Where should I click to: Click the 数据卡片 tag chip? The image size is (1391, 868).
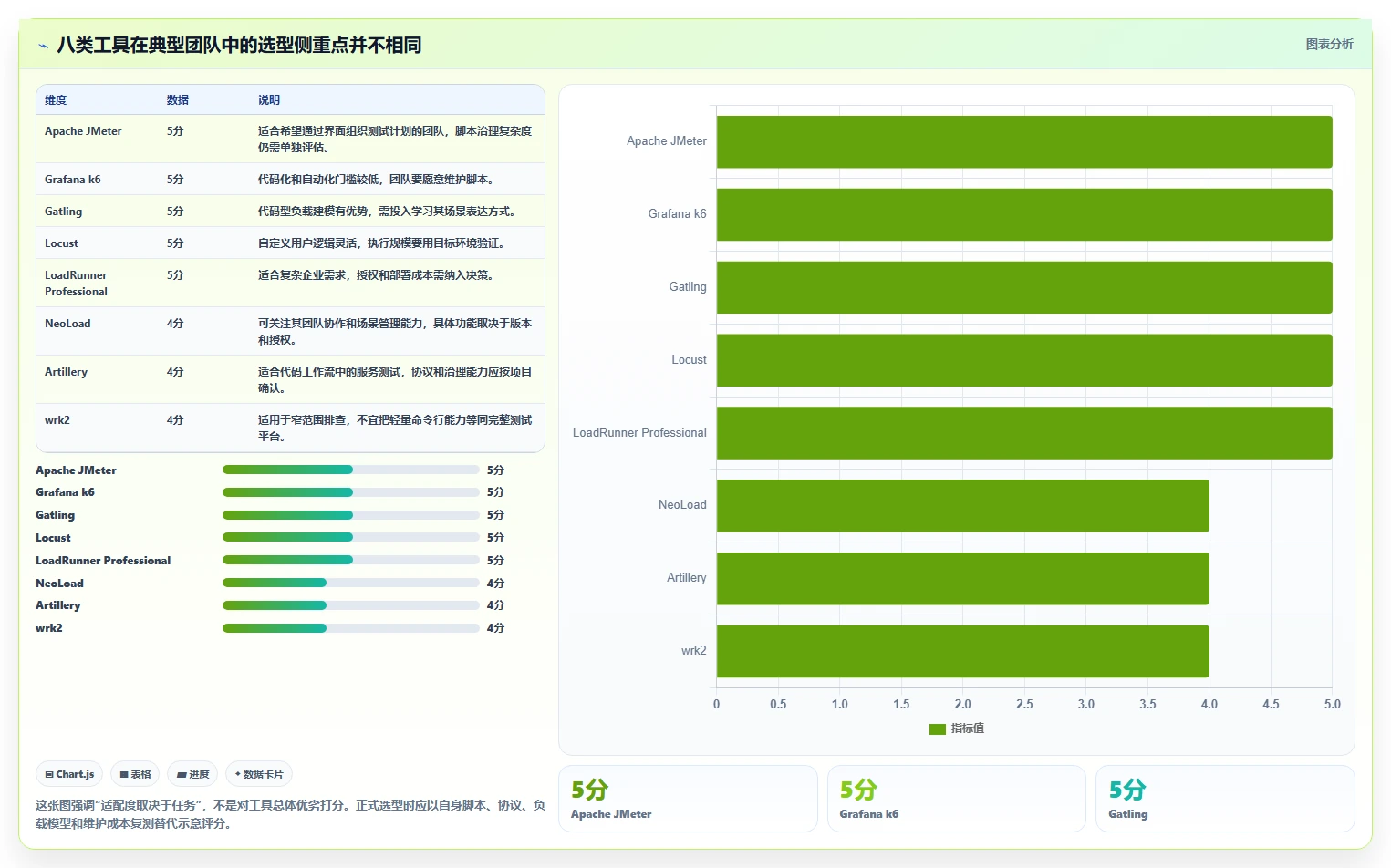point(259,774)
